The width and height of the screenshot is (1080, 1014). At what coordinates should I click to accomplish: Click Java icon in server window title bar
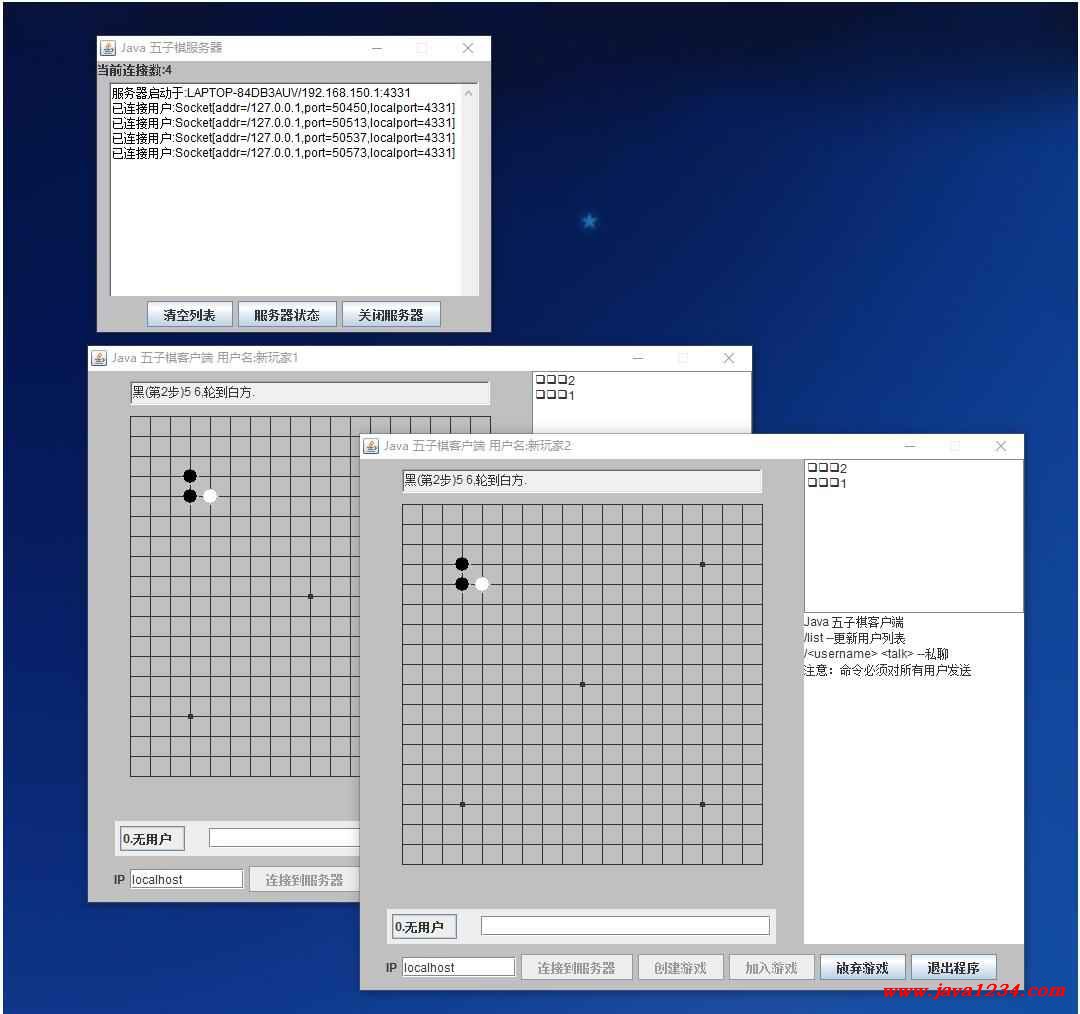coord(108,48)
